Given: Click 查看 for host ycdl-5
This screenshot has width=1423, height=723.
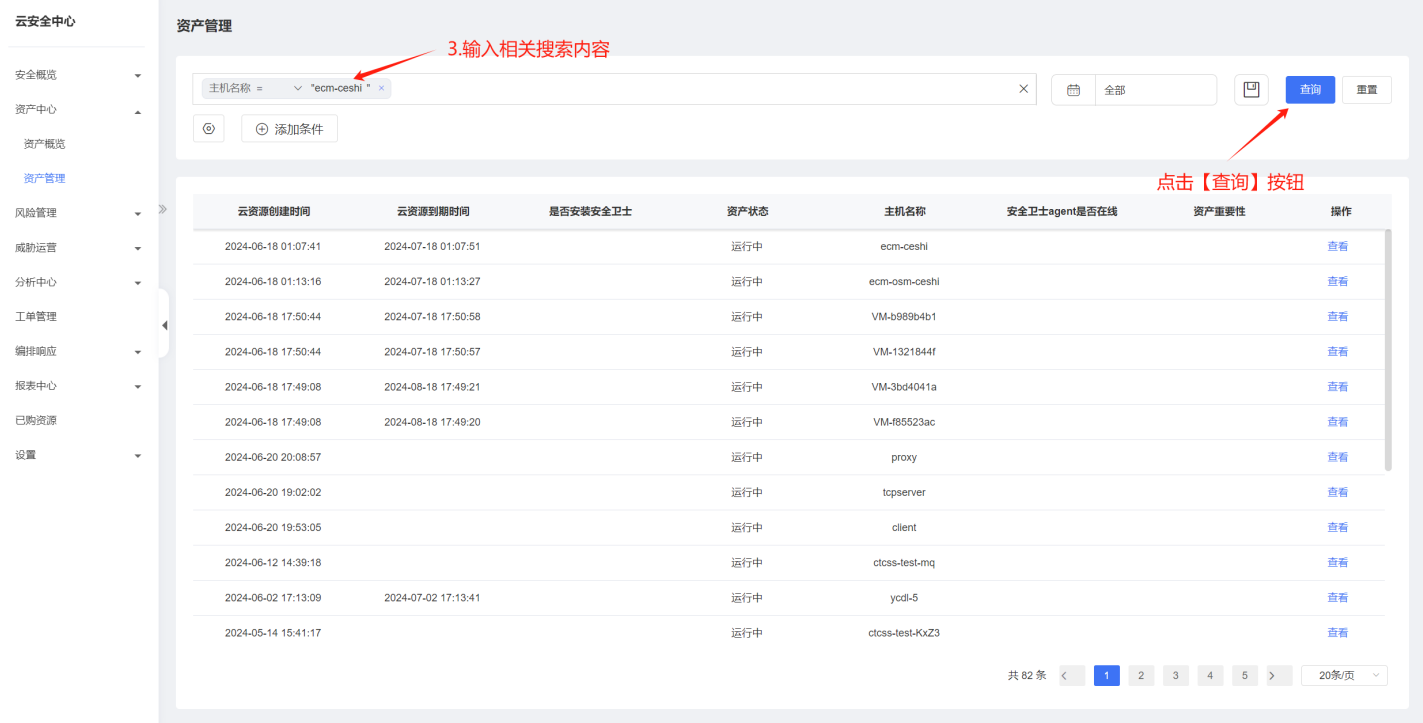Looking at the screenshot, I should click(x=1338, y=597).
